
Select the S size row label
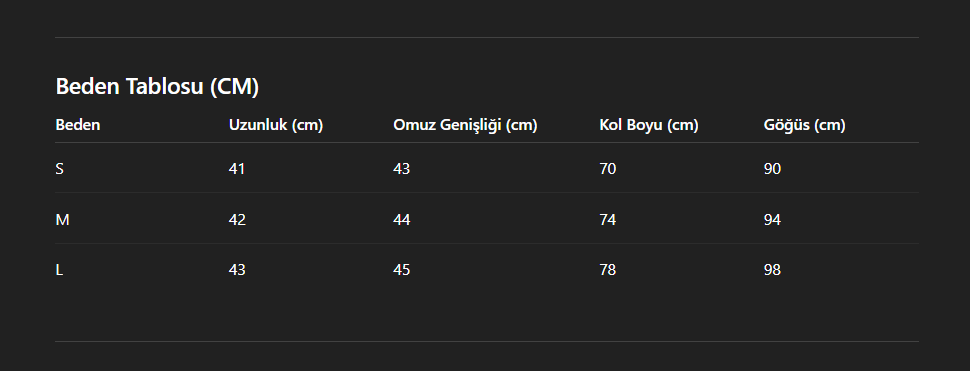pos(59,169)
